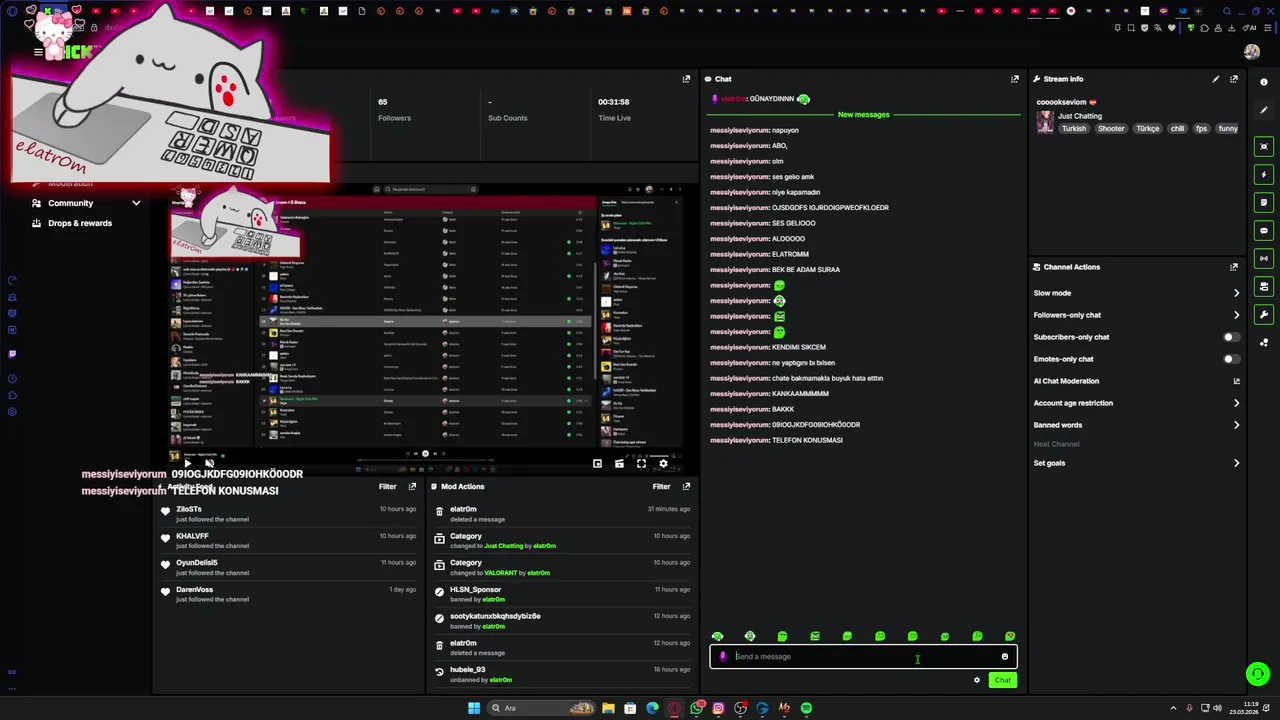Filter the Activity Feed
Screen dimensions: 1280x720
[x=388, y=487]
